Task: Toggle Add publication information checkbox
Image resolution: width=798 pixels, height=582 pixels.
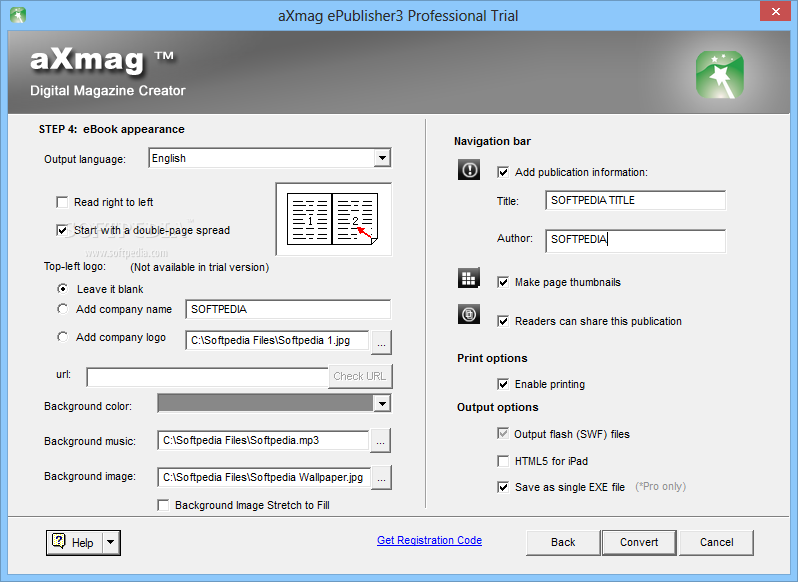Action: (503, 172)
